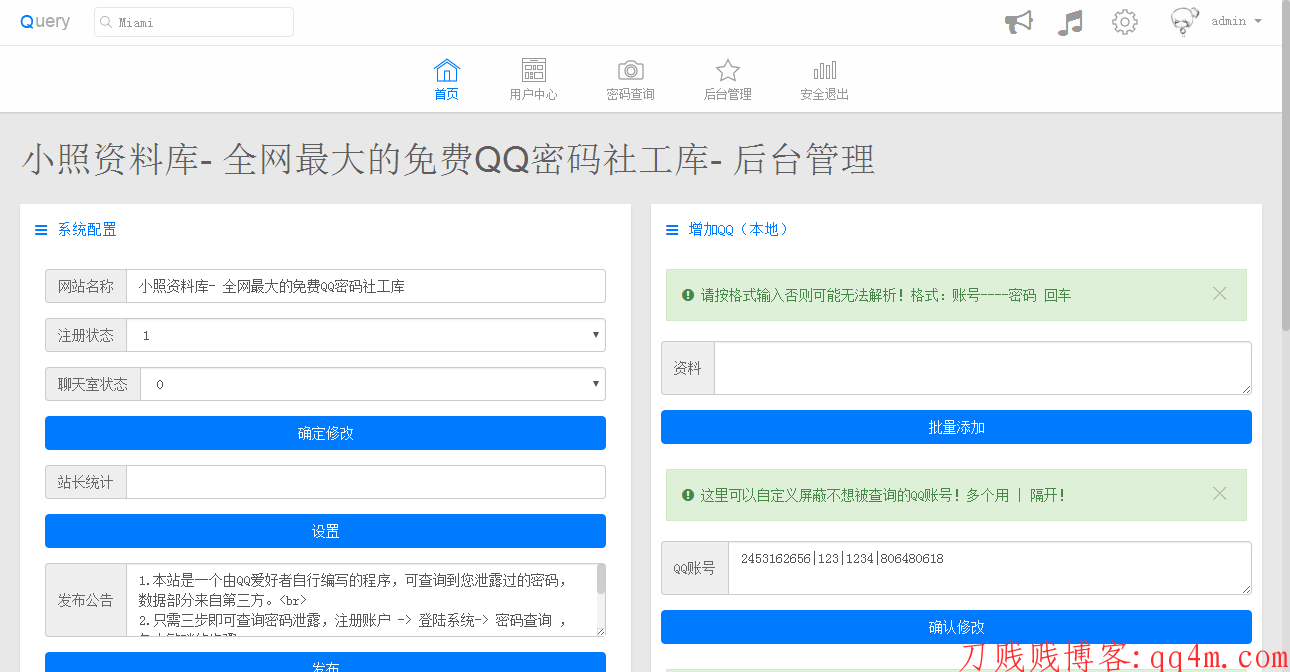This screenshot has width=1290, height=672.
Task: Click the search magnifier icon
Action: (x=106, y=22)
